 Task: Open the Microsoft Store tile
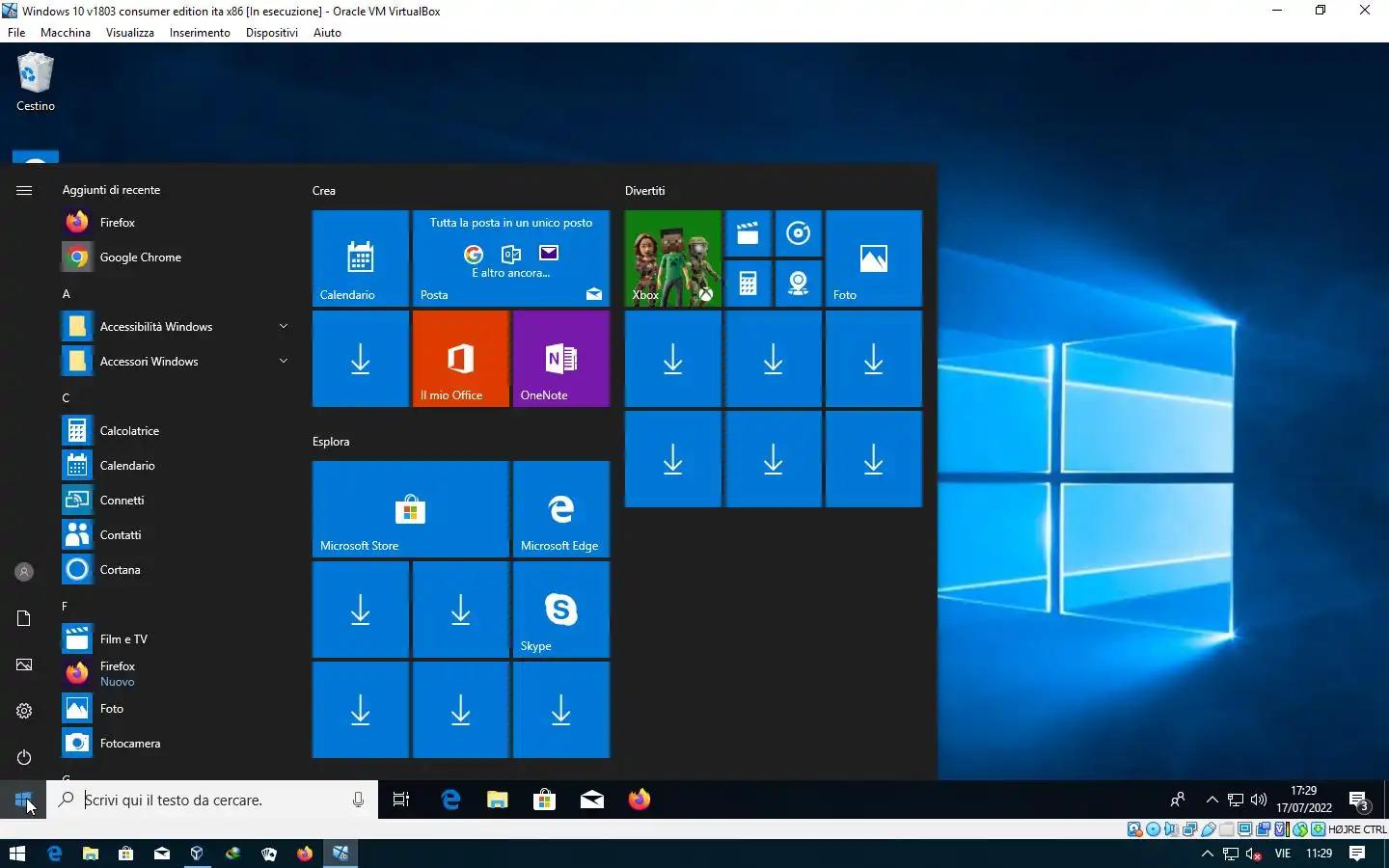tap(410, 508)
